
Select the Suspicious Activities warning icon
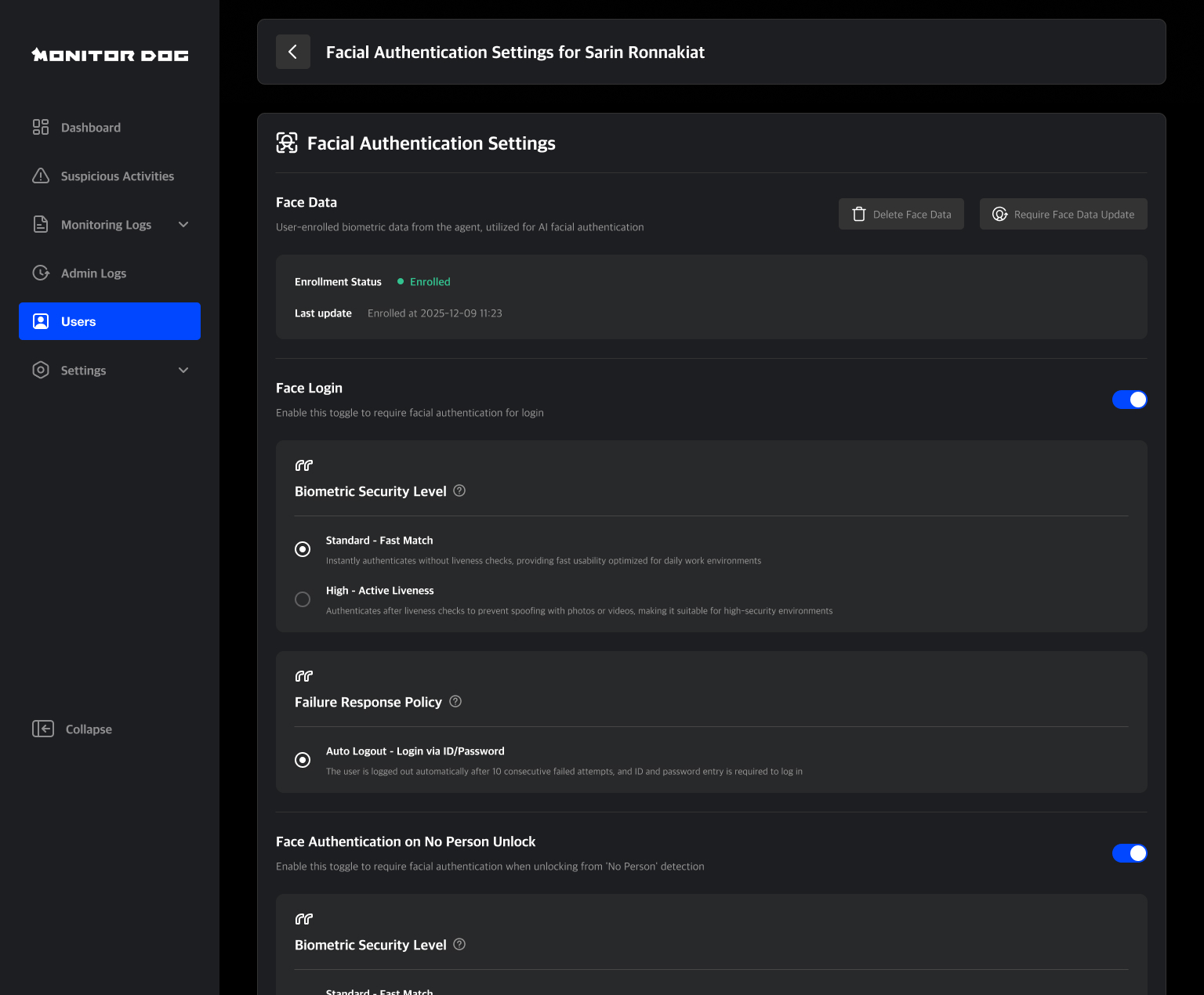point(41,175)
